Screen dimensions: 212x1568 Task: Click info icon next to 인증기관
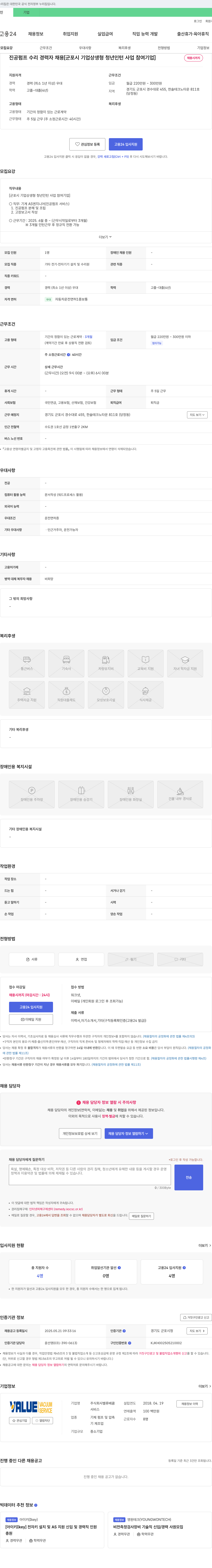[x=125, y=1331]
